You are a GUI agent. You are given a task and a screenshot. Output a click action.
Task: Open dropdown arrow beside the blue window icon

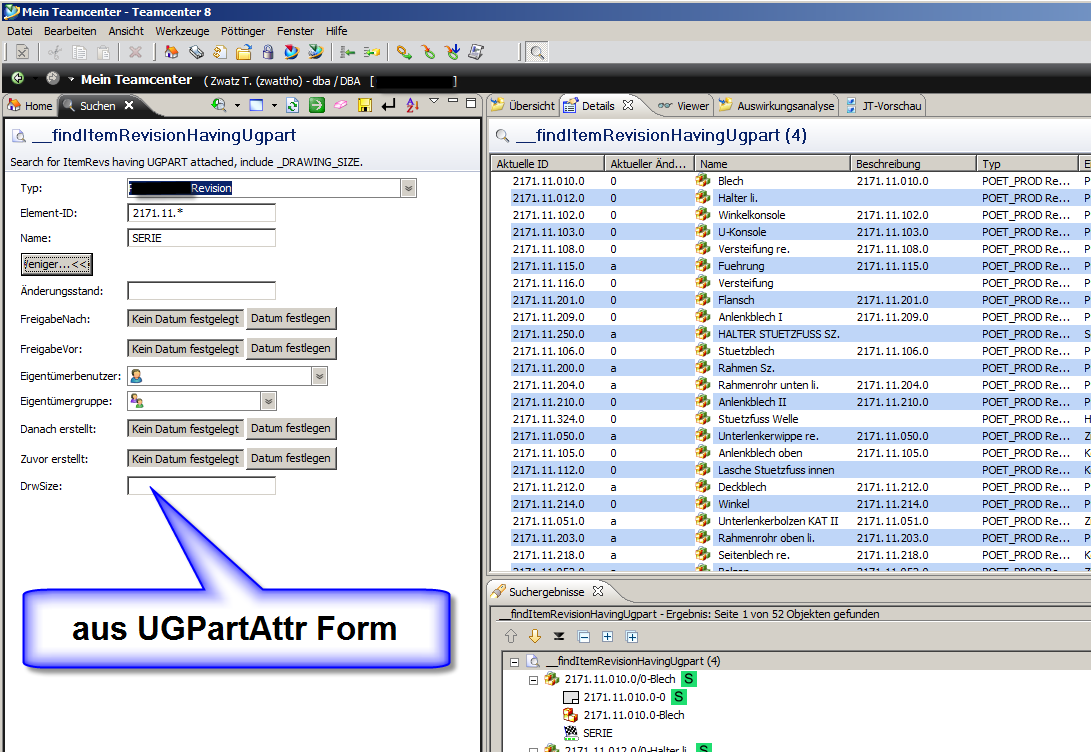(x=274, y=106)
